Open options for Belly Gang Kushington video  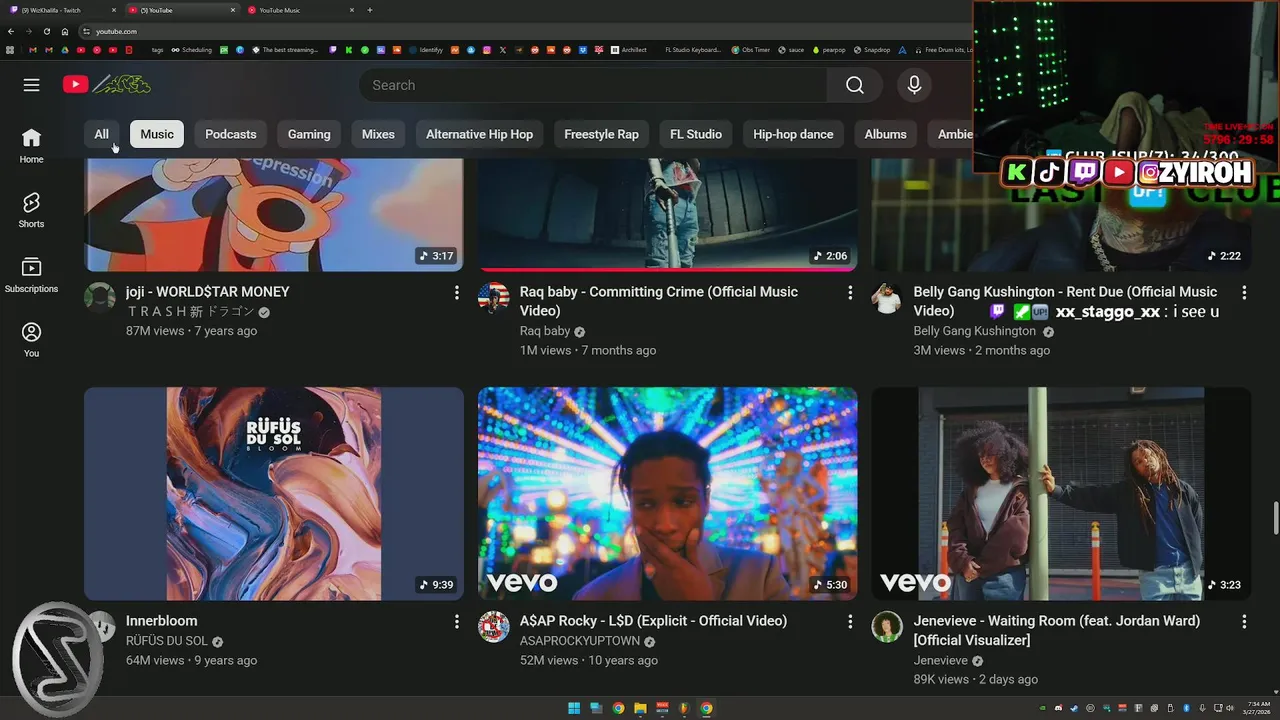pos(1244,292)
